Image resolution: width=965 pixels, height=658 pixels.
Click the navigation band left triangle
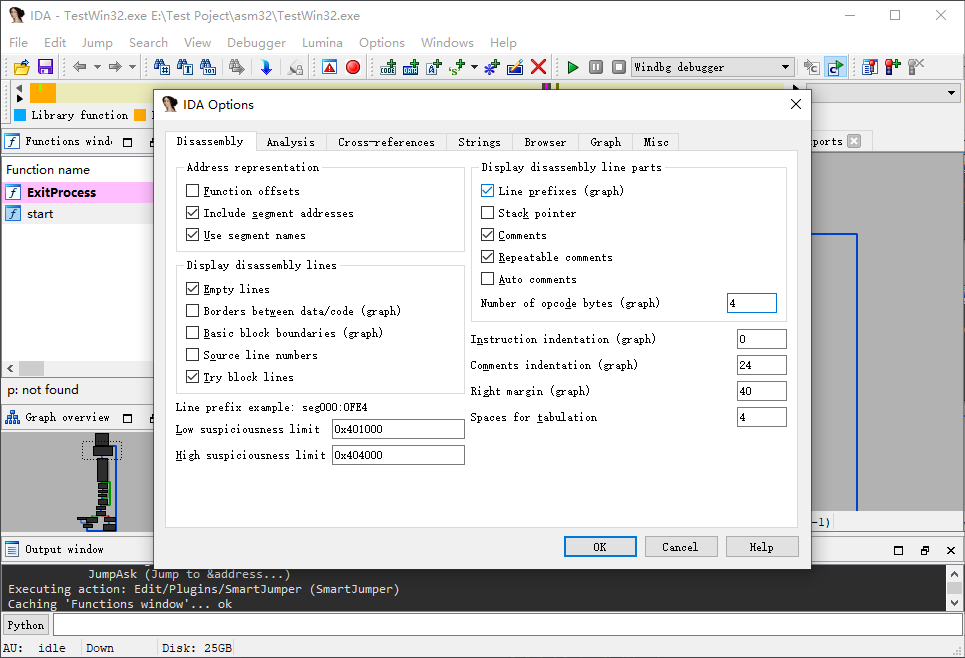pos(19,89)
